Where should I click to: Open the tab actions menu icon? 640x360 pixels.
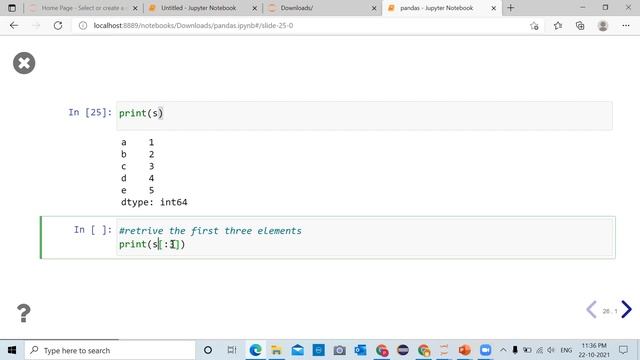point(12,8)
